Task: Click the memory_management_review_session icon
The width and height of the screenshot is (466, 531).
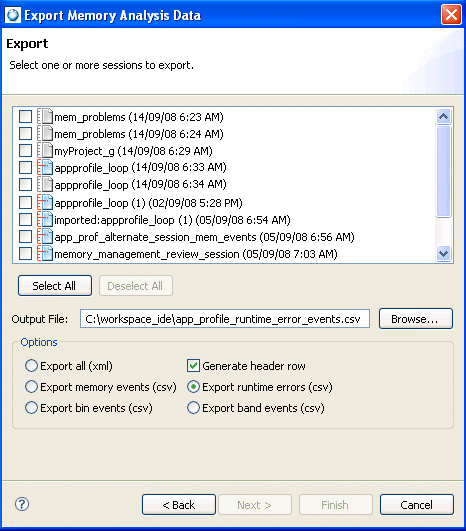Action: [45, 253]
